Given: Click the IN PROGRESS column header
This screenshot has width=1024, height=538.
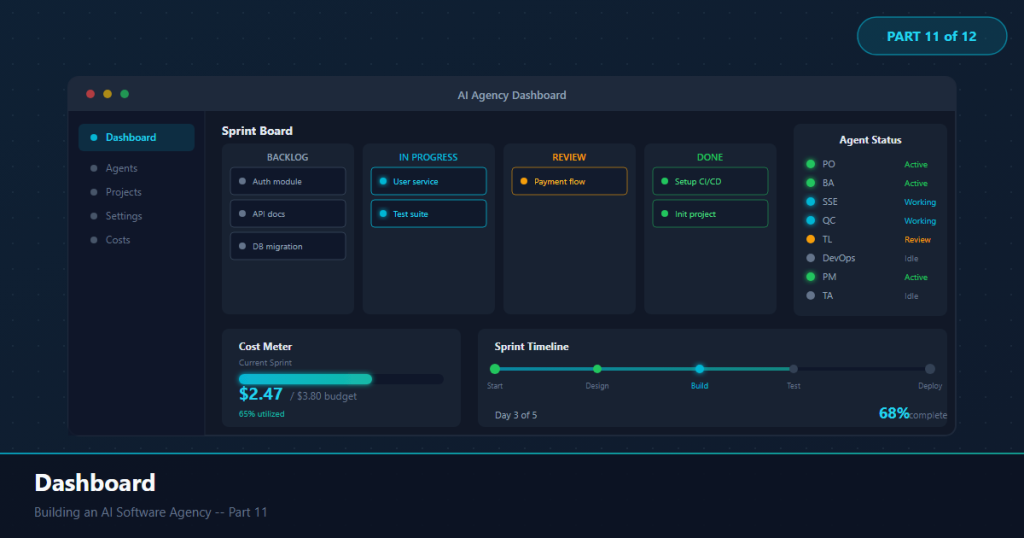Looking at the screenshot, I should coord(428,157).
